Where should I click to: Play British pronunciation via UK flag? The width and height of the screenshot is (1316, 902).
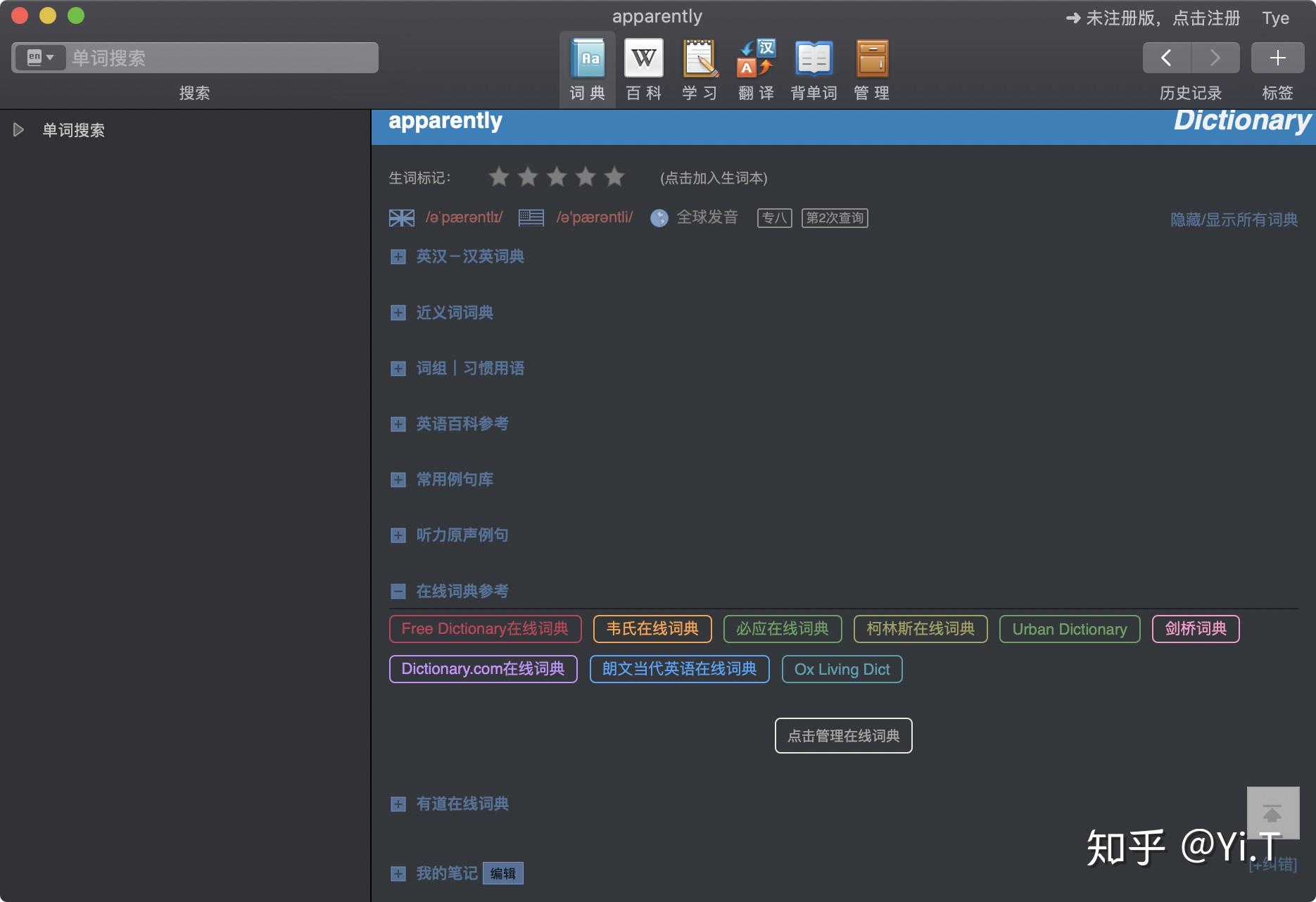click(402, 218)
